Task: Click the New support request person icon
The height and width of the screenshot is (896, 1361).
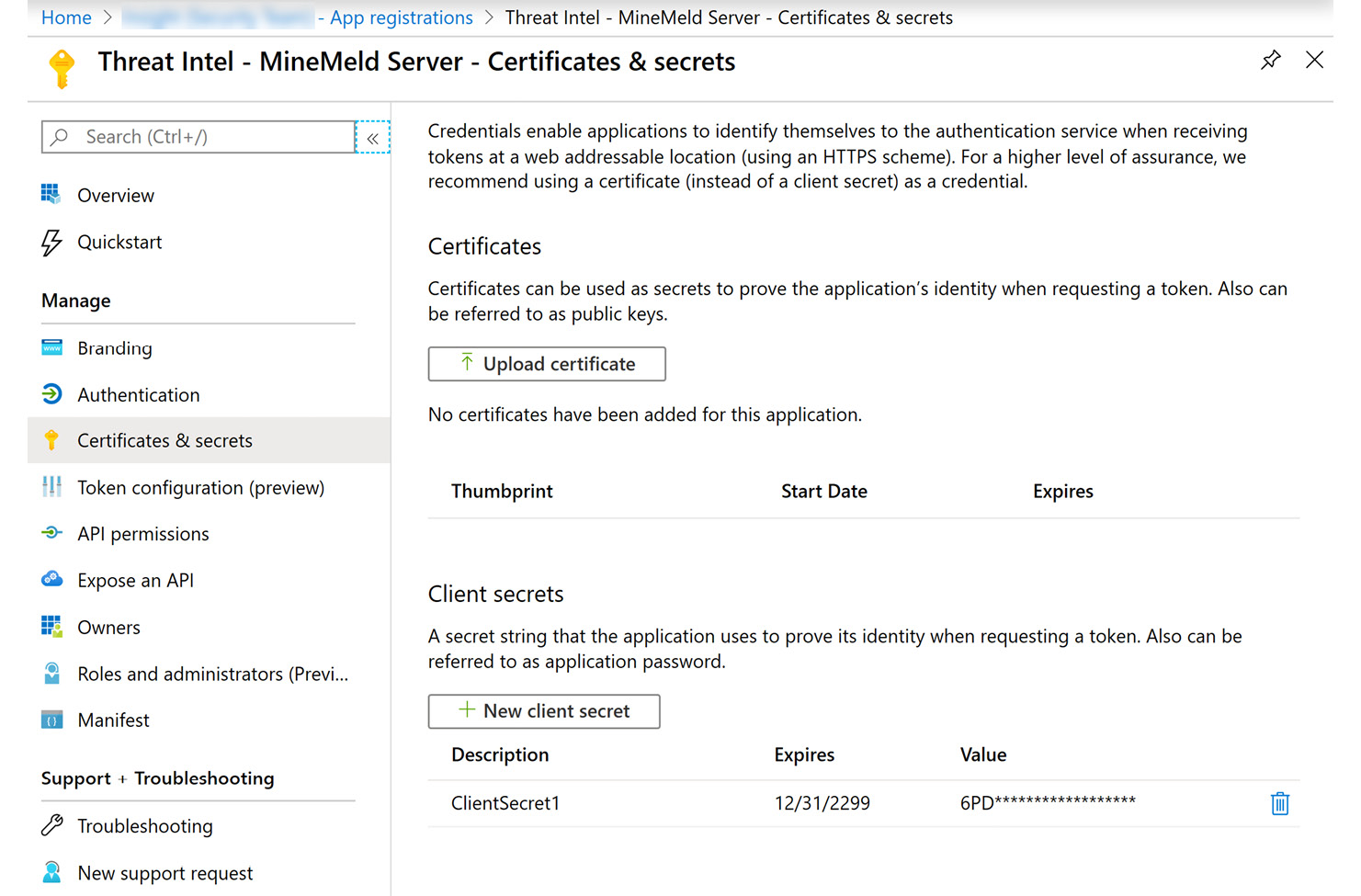Action: (x=51, y=872)
